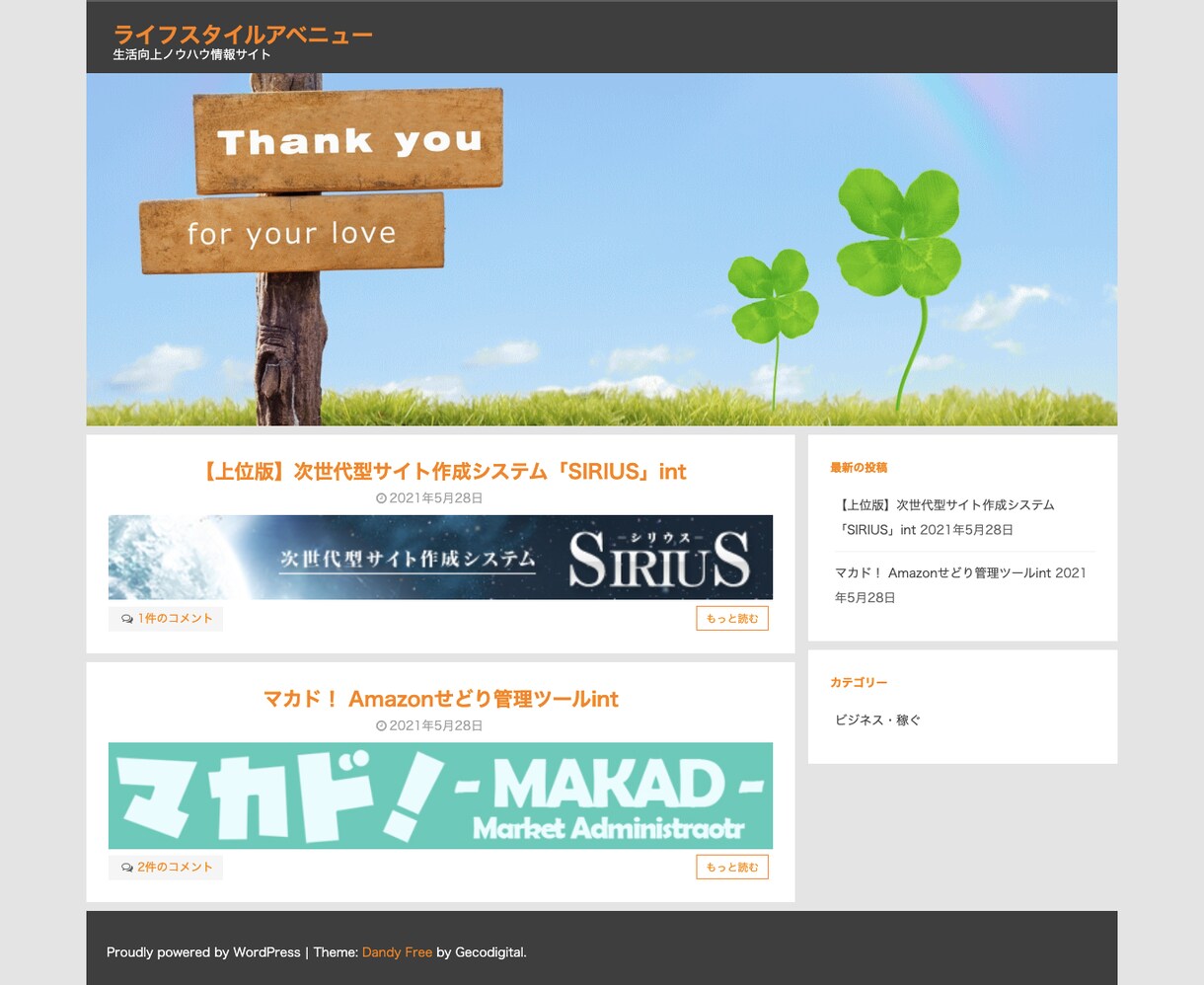Click the comment bubble icon beside 2件のコメント
This screenshot has height=985, width=1204.
pyautogui.click(x=127, y=868)
